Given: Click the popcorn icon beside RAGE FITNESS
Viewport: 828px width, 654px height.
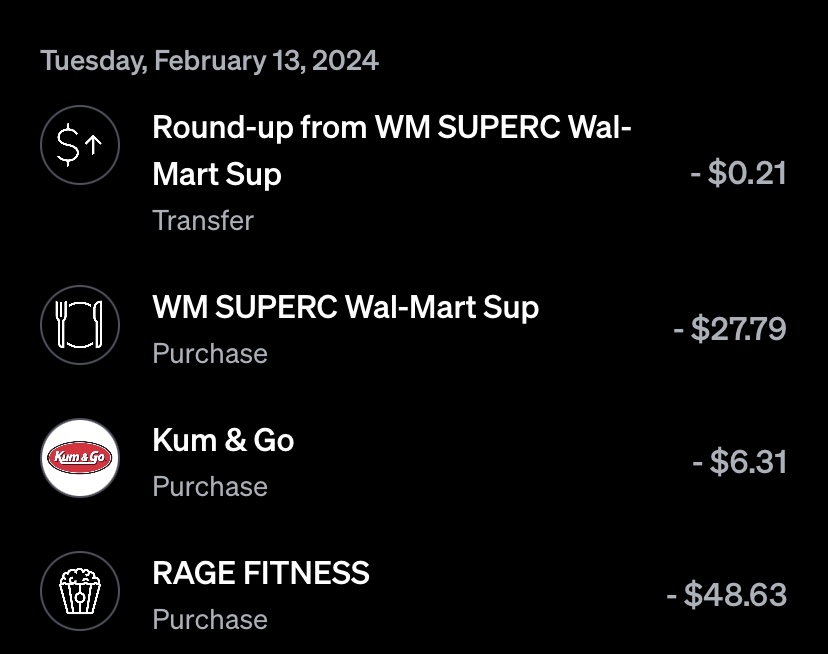Looking at the screenshot, I should pyautogui.click(x=80, y=591).
